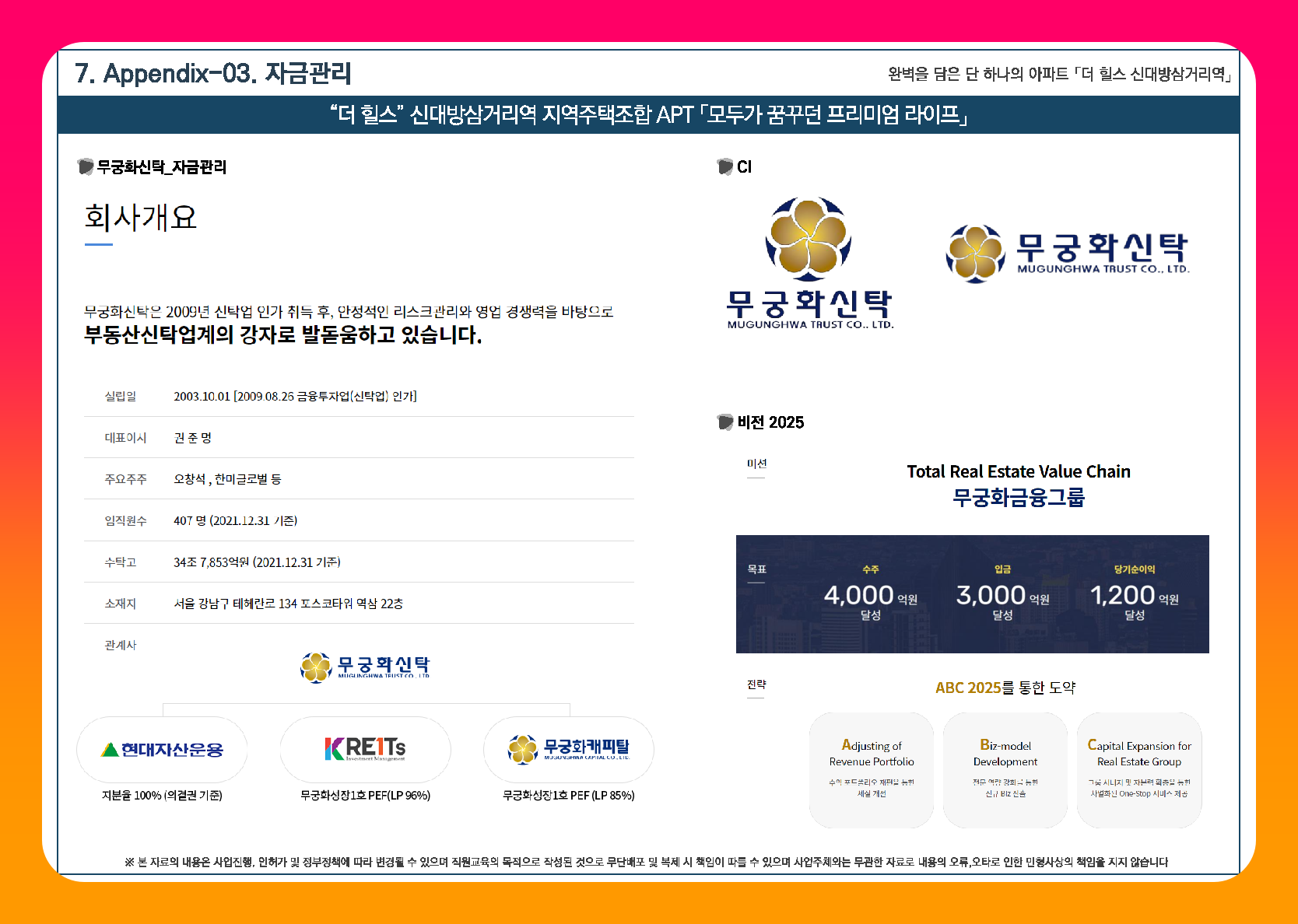
Task: Open the Capital Expansion for Real Estate Group card
Action: pyautogui.click(x=1139, y=770)
